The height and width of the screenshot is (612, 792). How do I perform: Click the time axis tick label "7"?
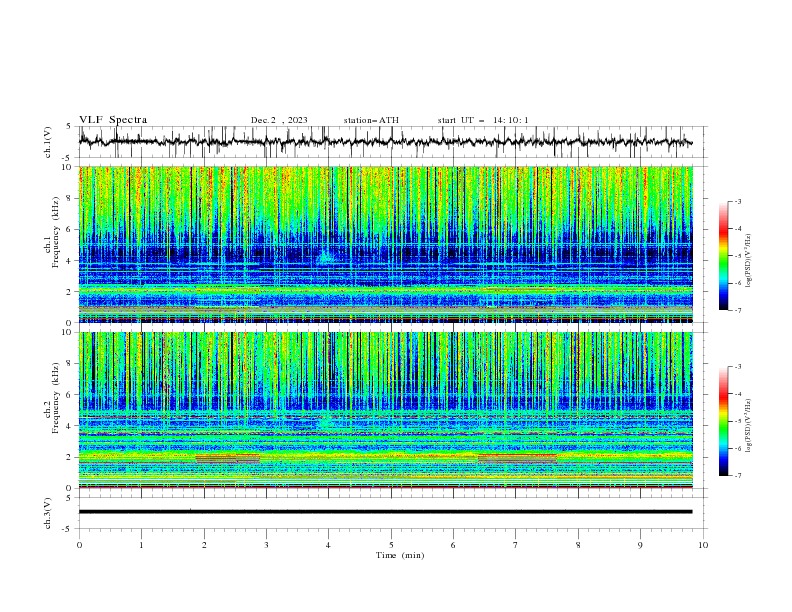pos(516,545)
